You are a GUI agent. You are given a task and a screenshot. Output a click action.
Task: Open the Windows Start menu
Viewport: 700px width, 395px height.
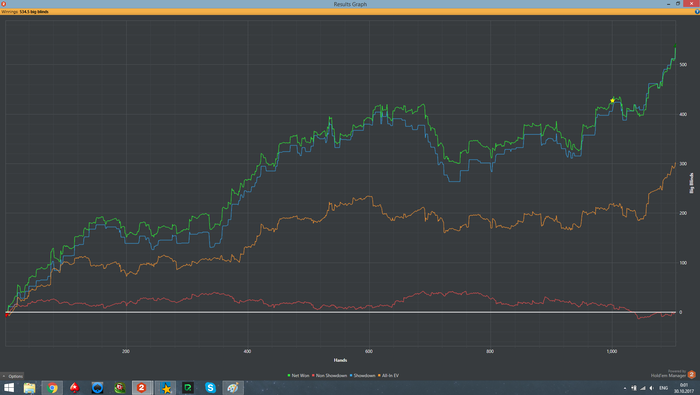[9, 388]
